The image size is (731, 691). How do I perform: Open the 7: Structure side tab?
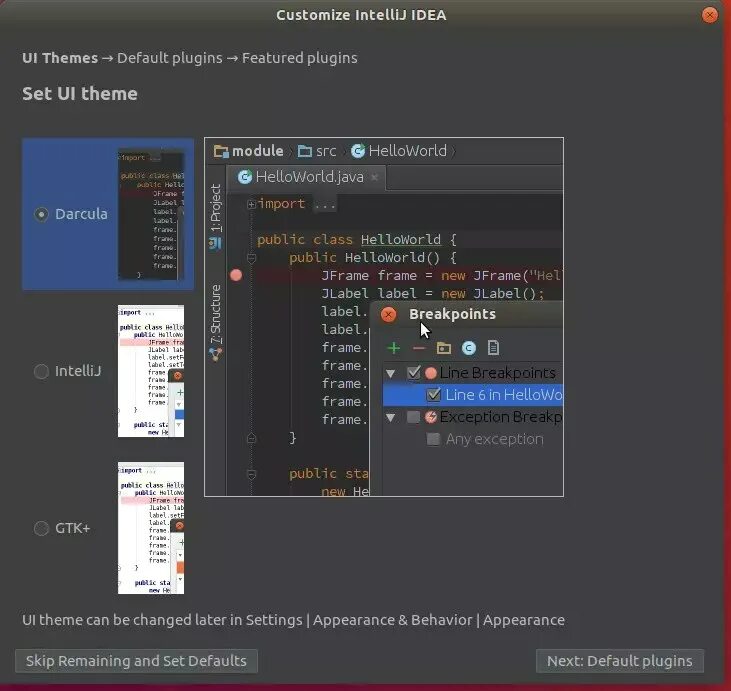tap(215, 313)
